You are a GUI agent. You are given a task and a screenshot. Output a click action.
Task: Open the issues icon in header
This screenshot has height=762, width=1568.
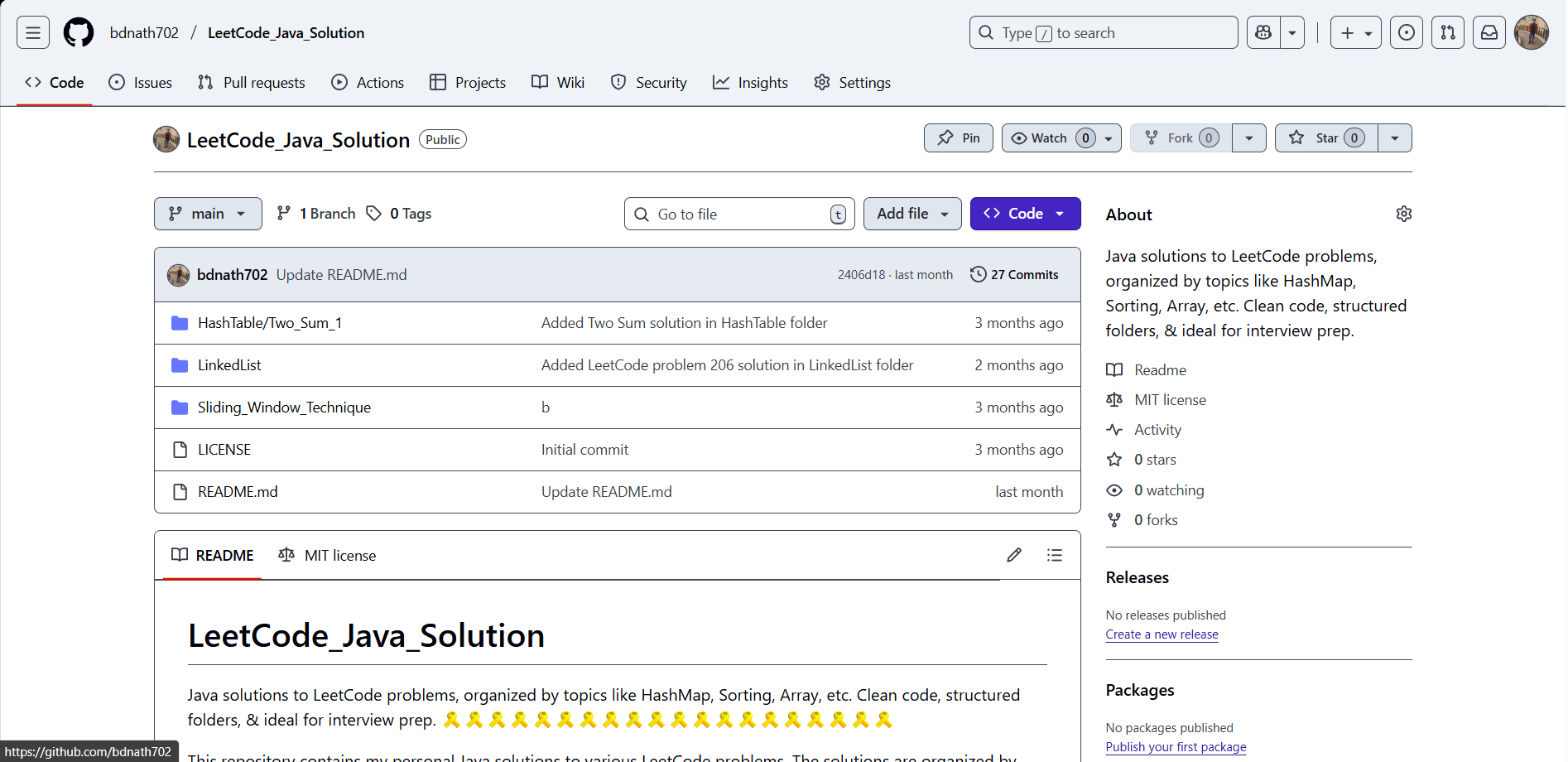[x=1406, y=33]
